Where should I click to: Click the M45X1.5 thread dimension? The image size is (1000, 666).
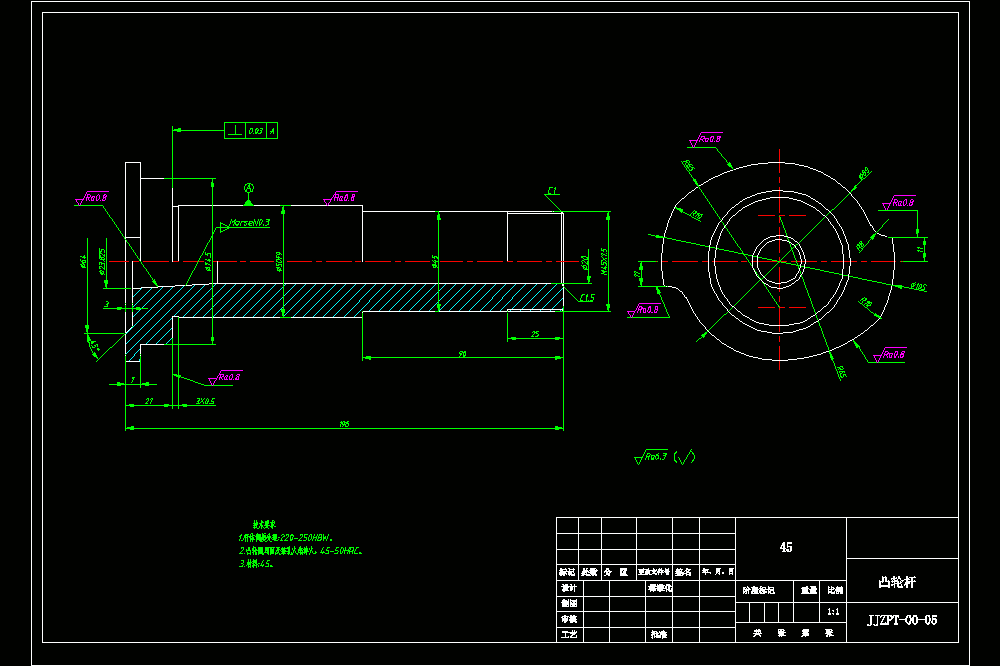pyautogui.click(x=603, y=262)
